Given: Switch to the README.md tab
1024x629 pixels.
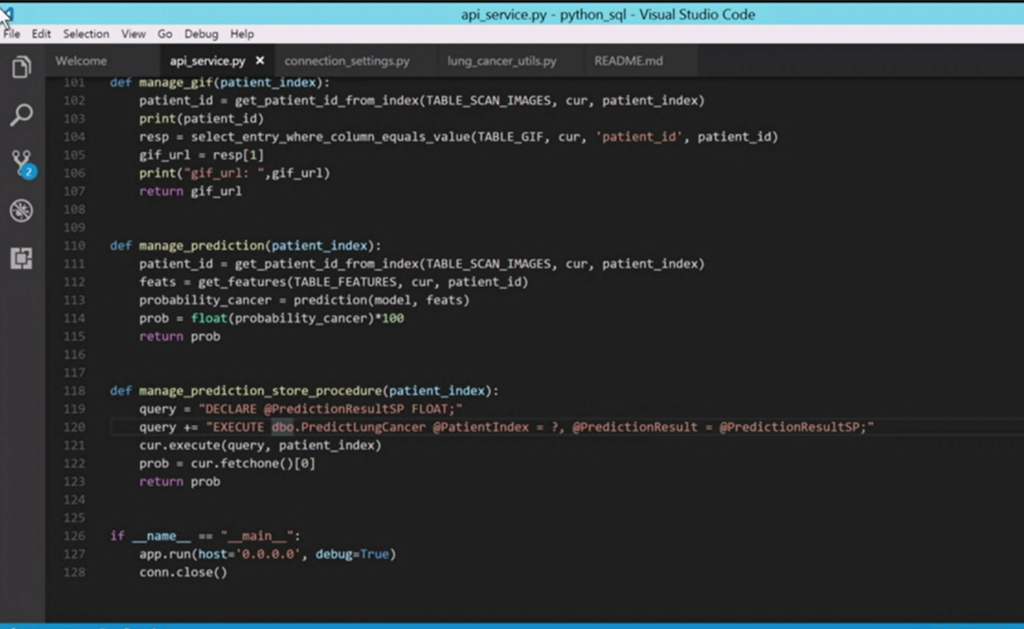Looking at the screenshot, I should (x=628, y=61).
